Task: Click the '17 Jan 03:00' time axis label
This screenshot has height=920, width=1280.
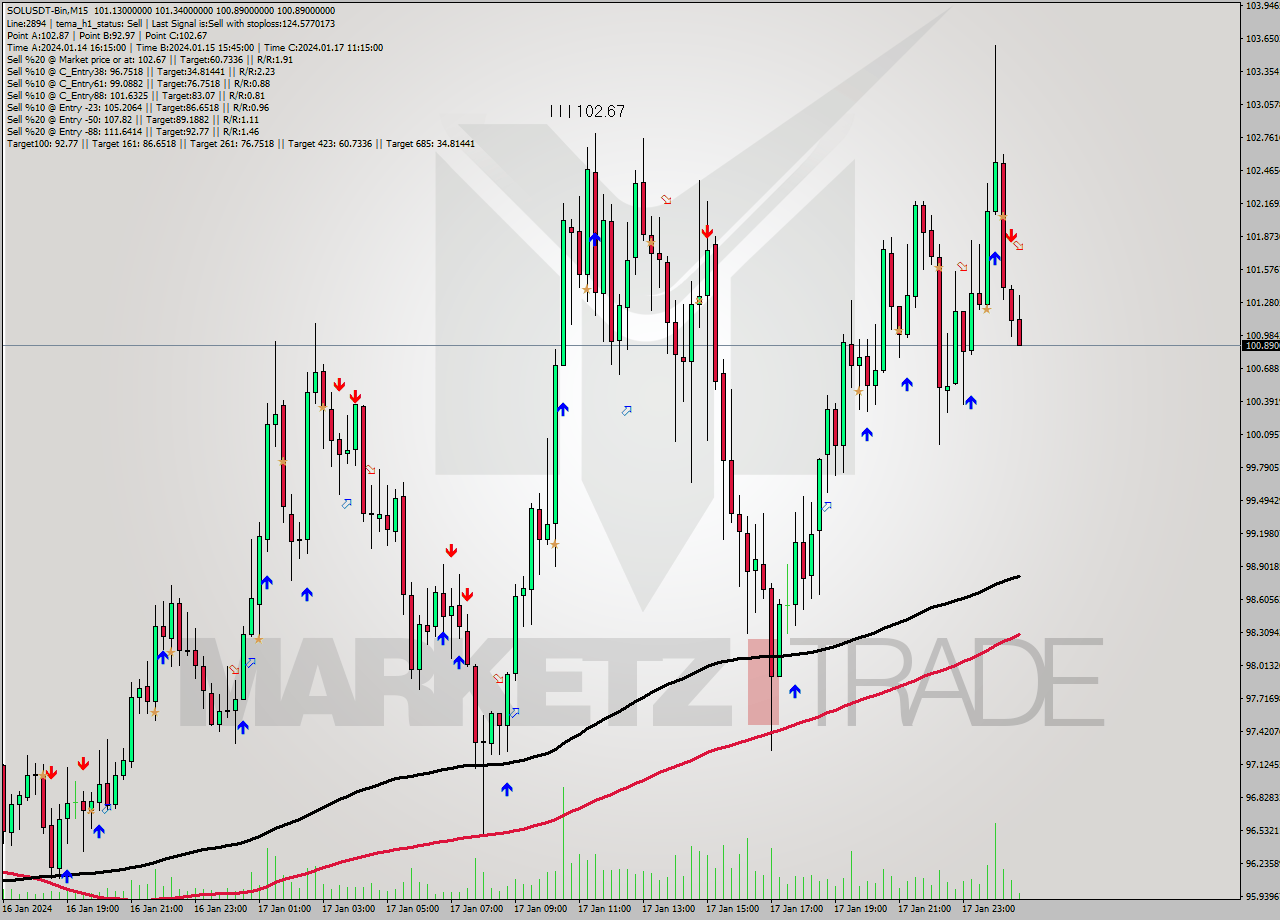Action: tap(348, 909)
